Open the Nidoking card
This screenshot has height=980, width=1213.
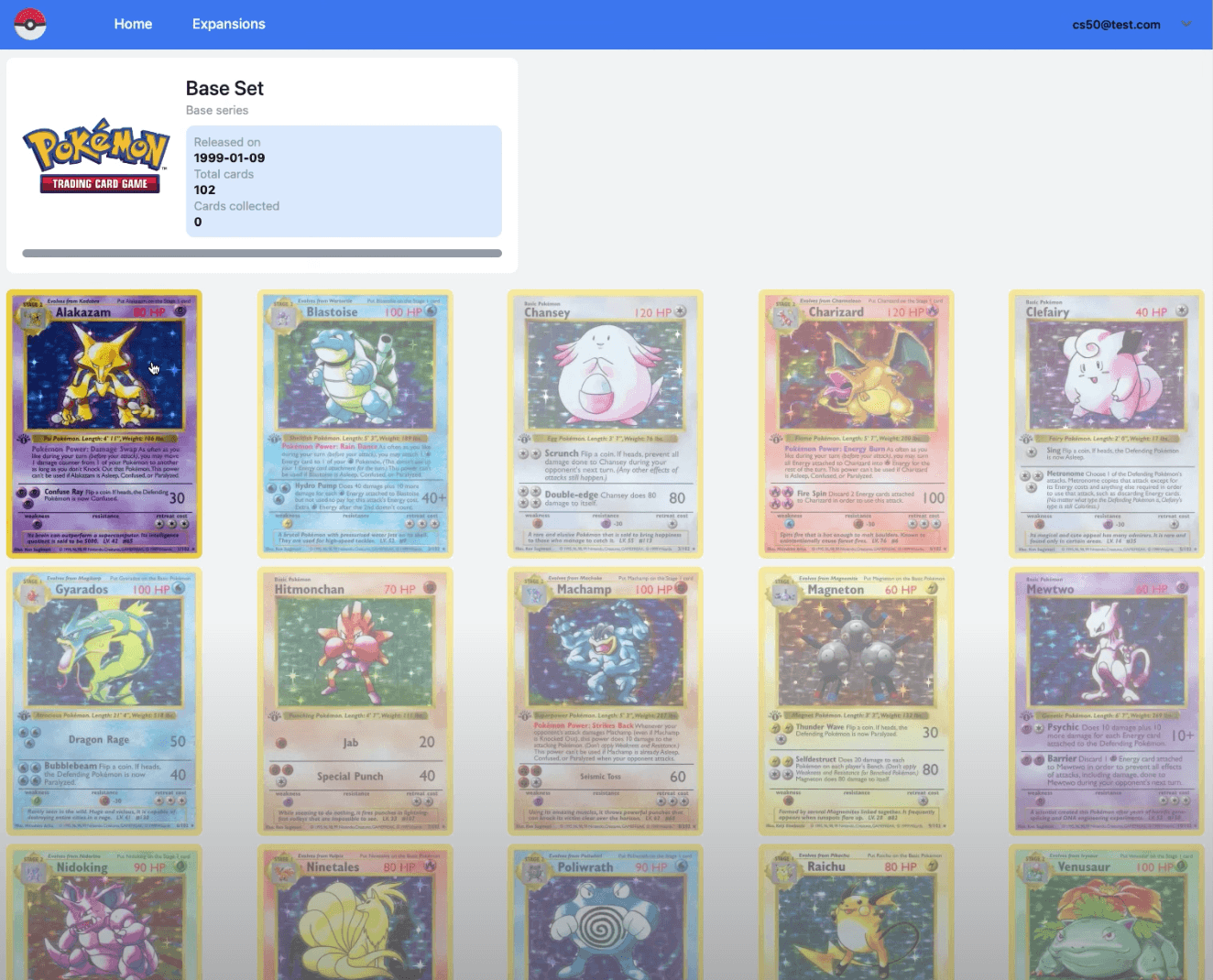coord(104,916)
